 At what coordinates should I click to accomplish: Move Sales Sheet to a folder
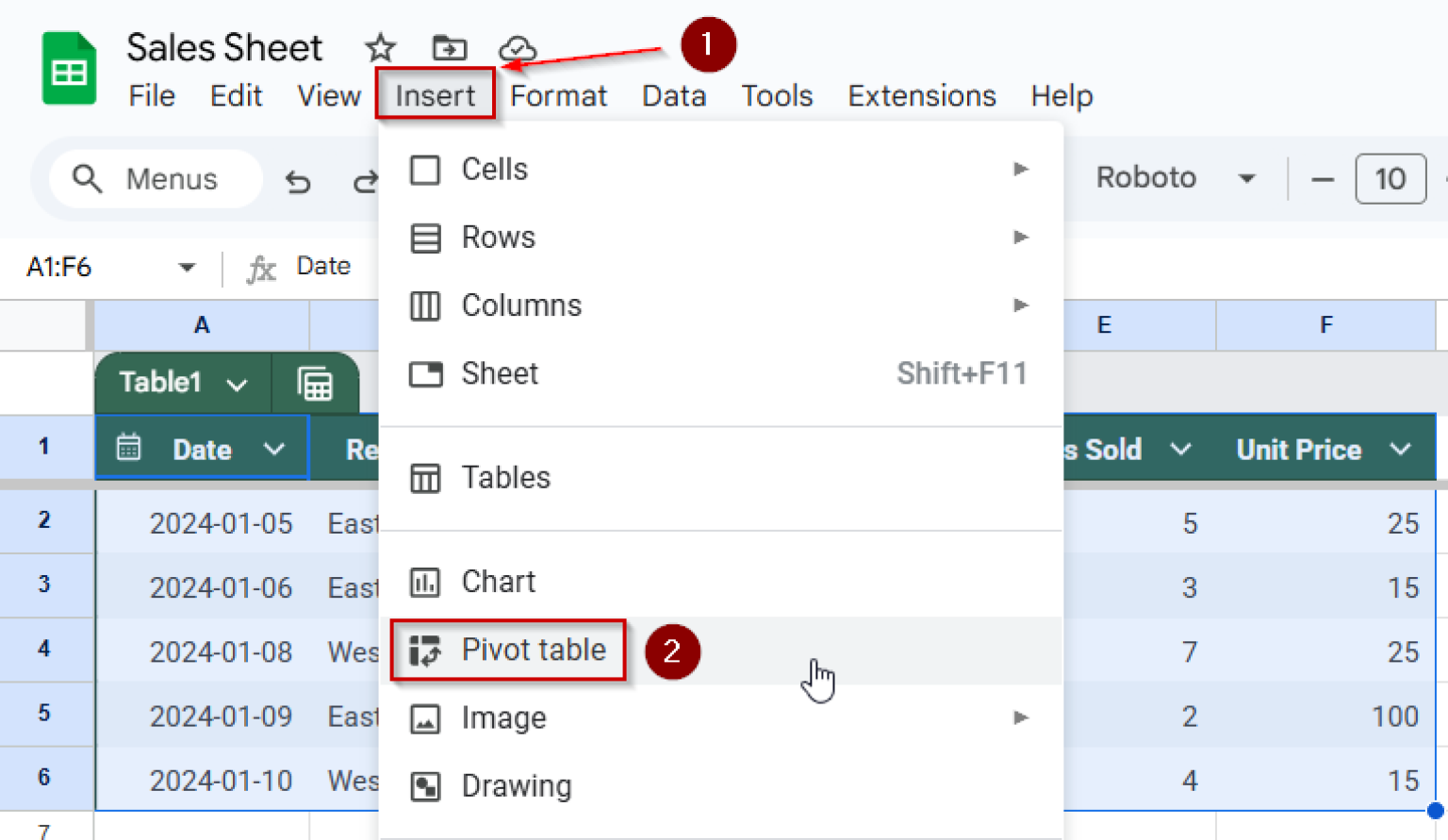point(449,47)
